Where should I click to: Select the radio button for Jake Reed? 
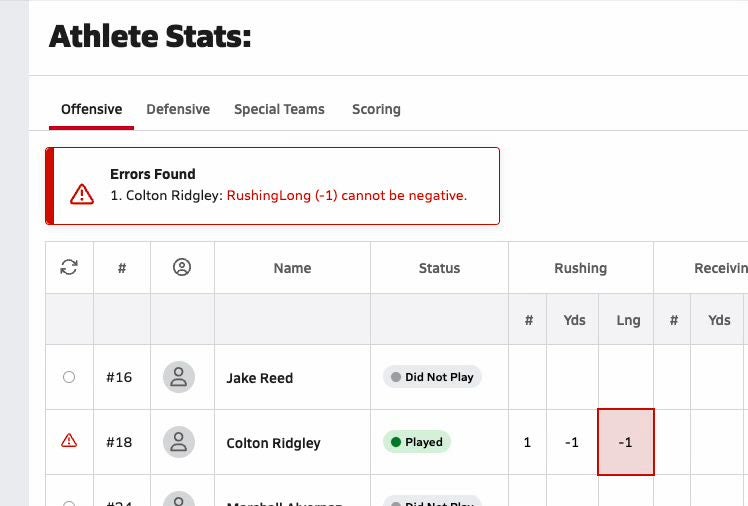69,377
